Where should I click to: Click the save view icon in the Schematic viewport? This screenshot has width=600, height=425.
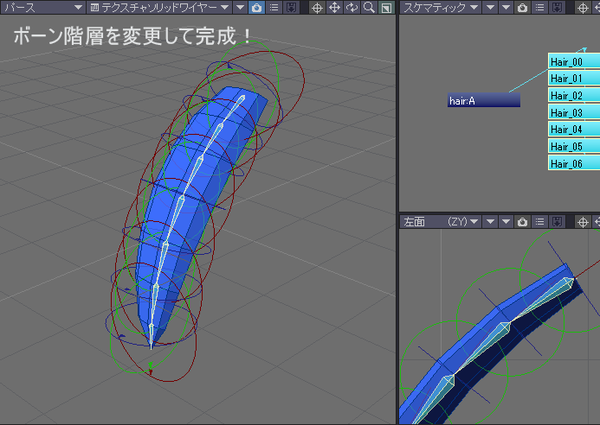tap(557, 8)
